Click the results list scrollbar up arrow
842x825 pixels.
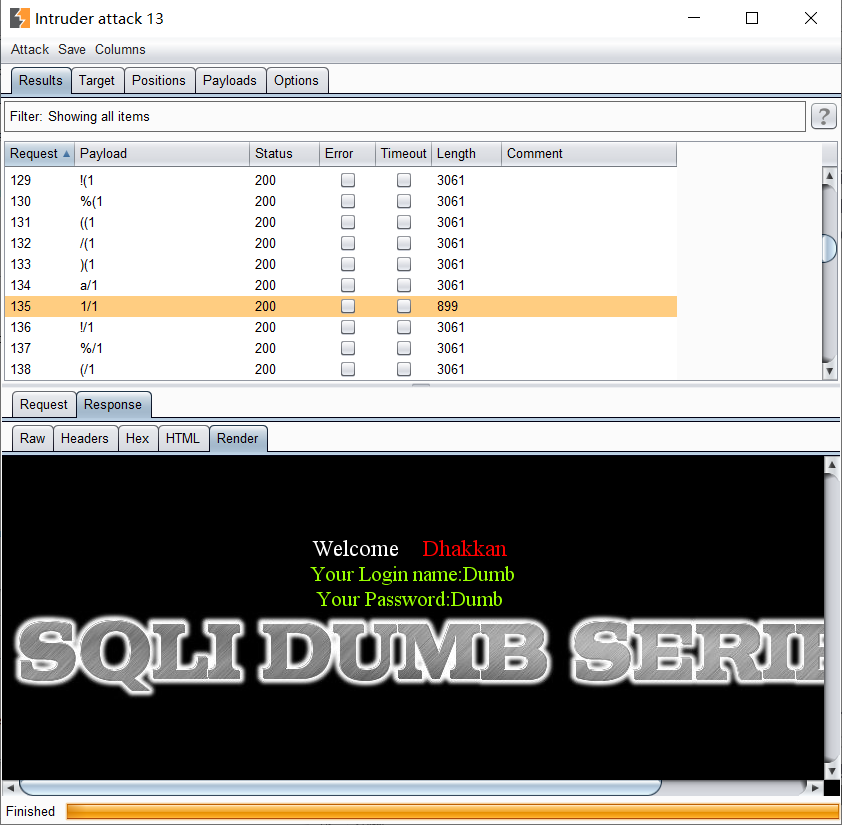(x=829, y=175)
